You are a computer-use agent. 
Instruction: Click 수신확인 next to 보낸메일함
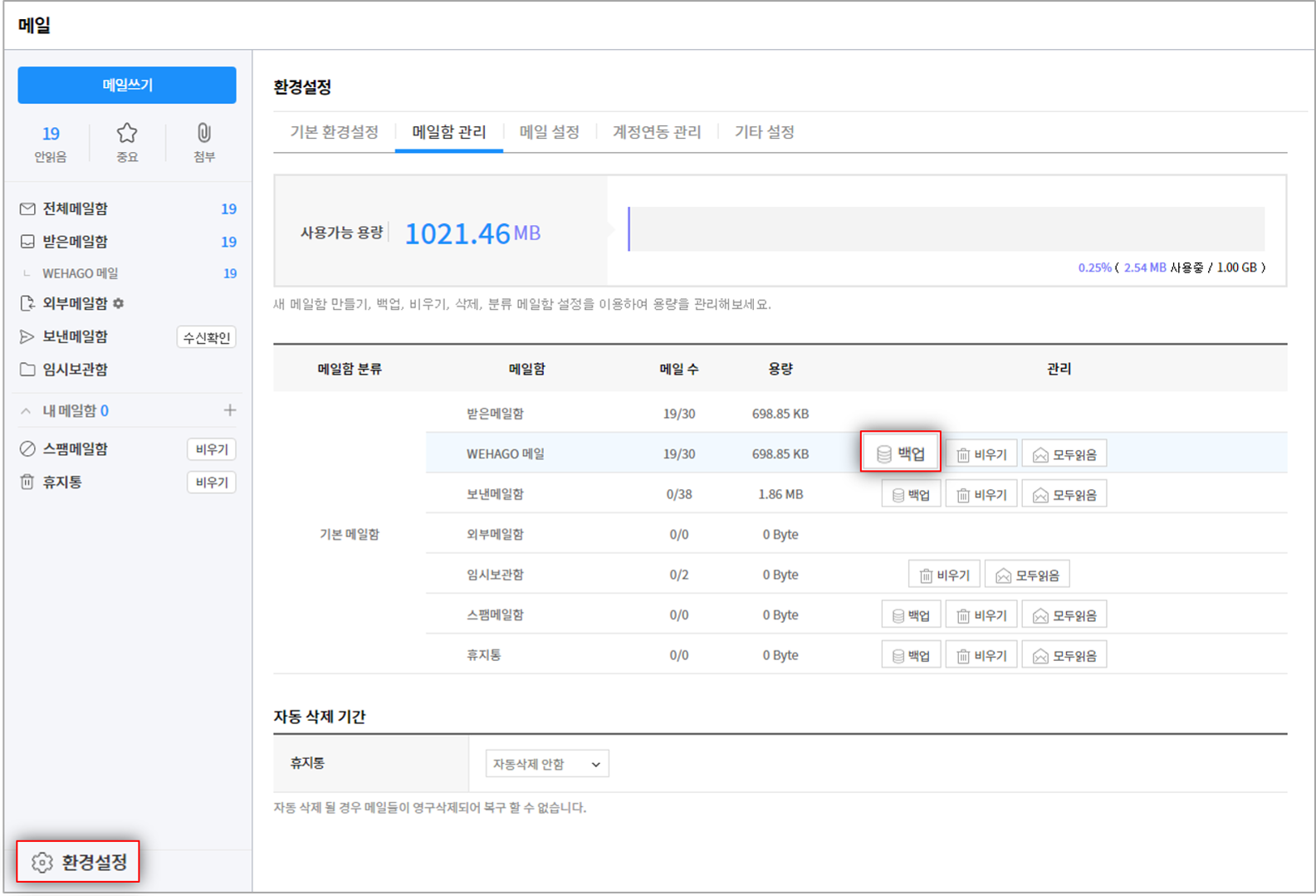(206, 337)
